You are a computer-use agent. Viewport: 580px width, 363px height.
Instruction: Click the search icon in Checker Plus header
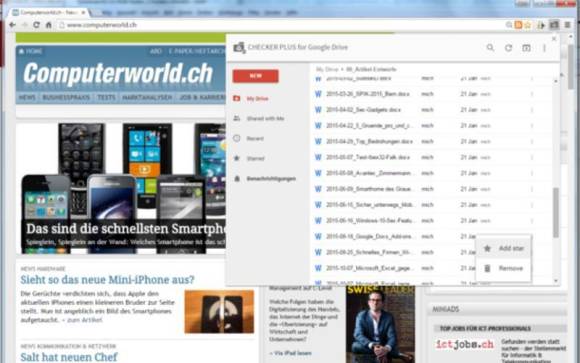pyautogui.click(x=490, y=48)
